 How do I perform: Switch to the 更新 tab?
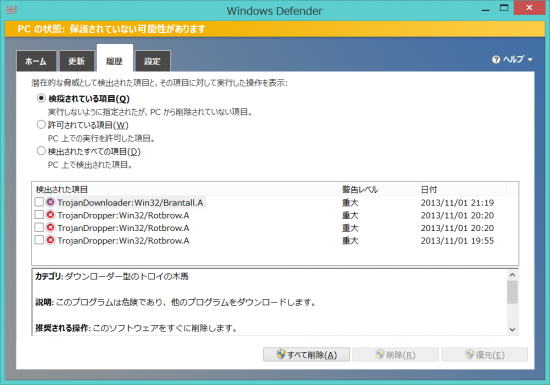point(77,61)
